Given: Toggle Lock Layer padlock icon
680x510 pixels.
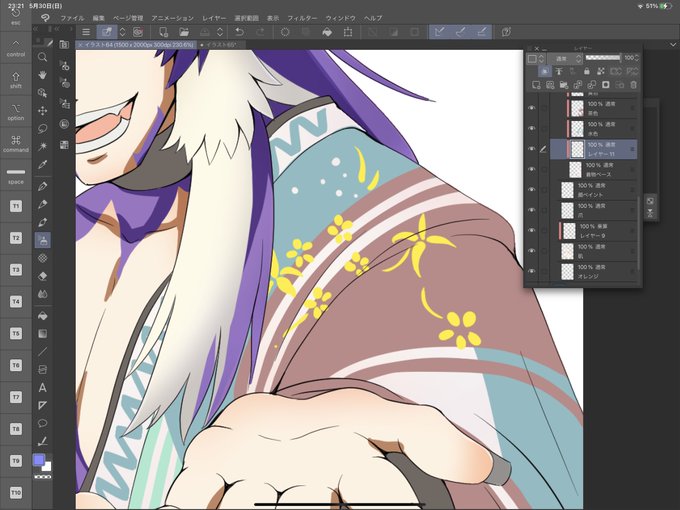Looking at the screenshot, I should pyautogui.click(x=587, y=71).
